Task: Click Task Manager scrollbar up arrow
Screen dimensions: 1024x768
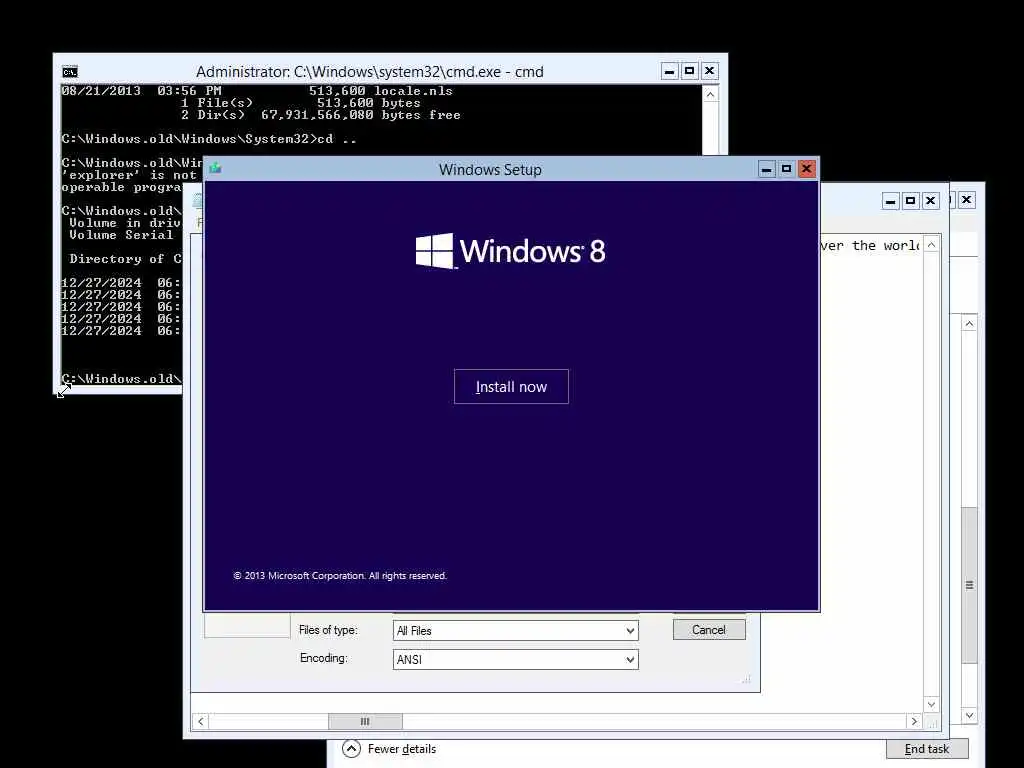Action: 970,324
